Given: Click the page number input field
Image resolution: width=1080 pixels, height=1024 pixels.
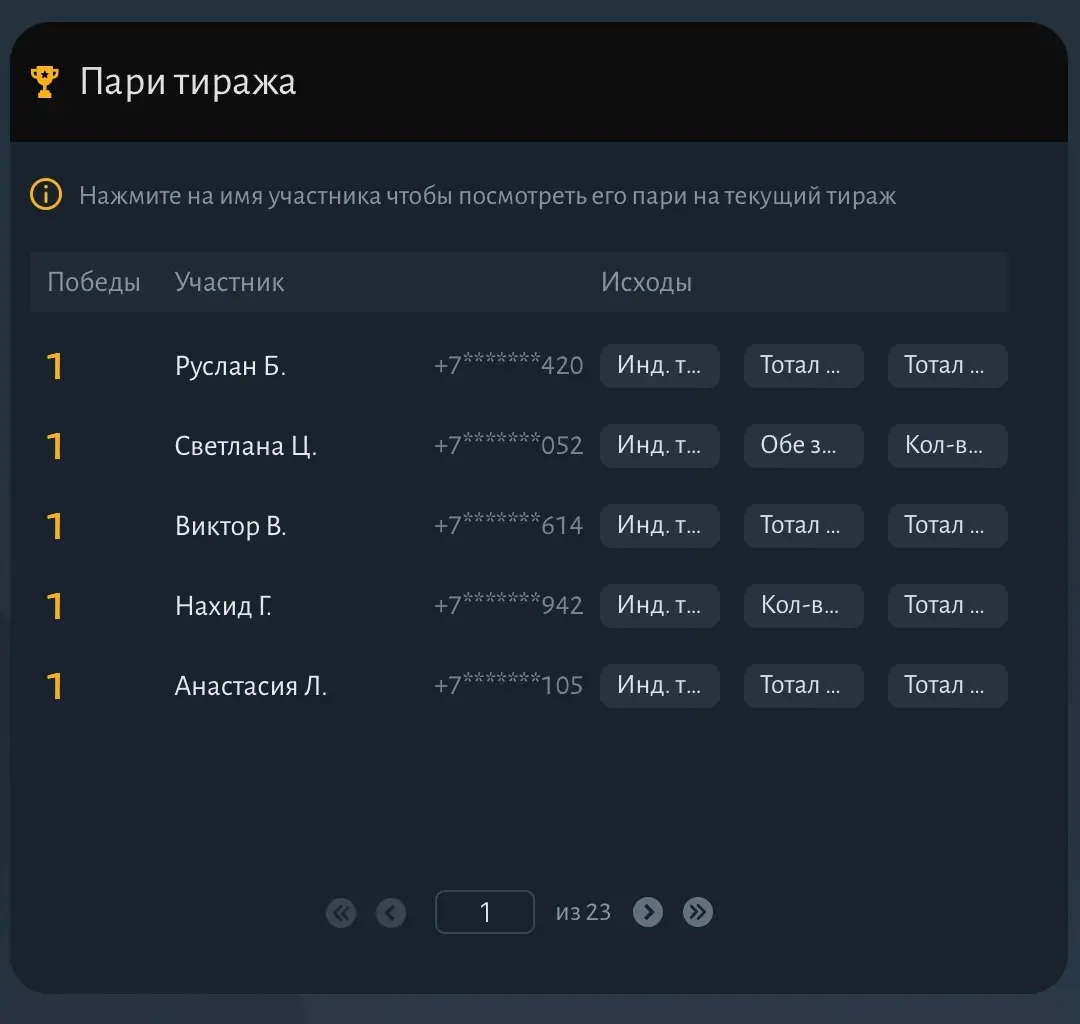Looking at the screenshot, I should tap(485, 912).
